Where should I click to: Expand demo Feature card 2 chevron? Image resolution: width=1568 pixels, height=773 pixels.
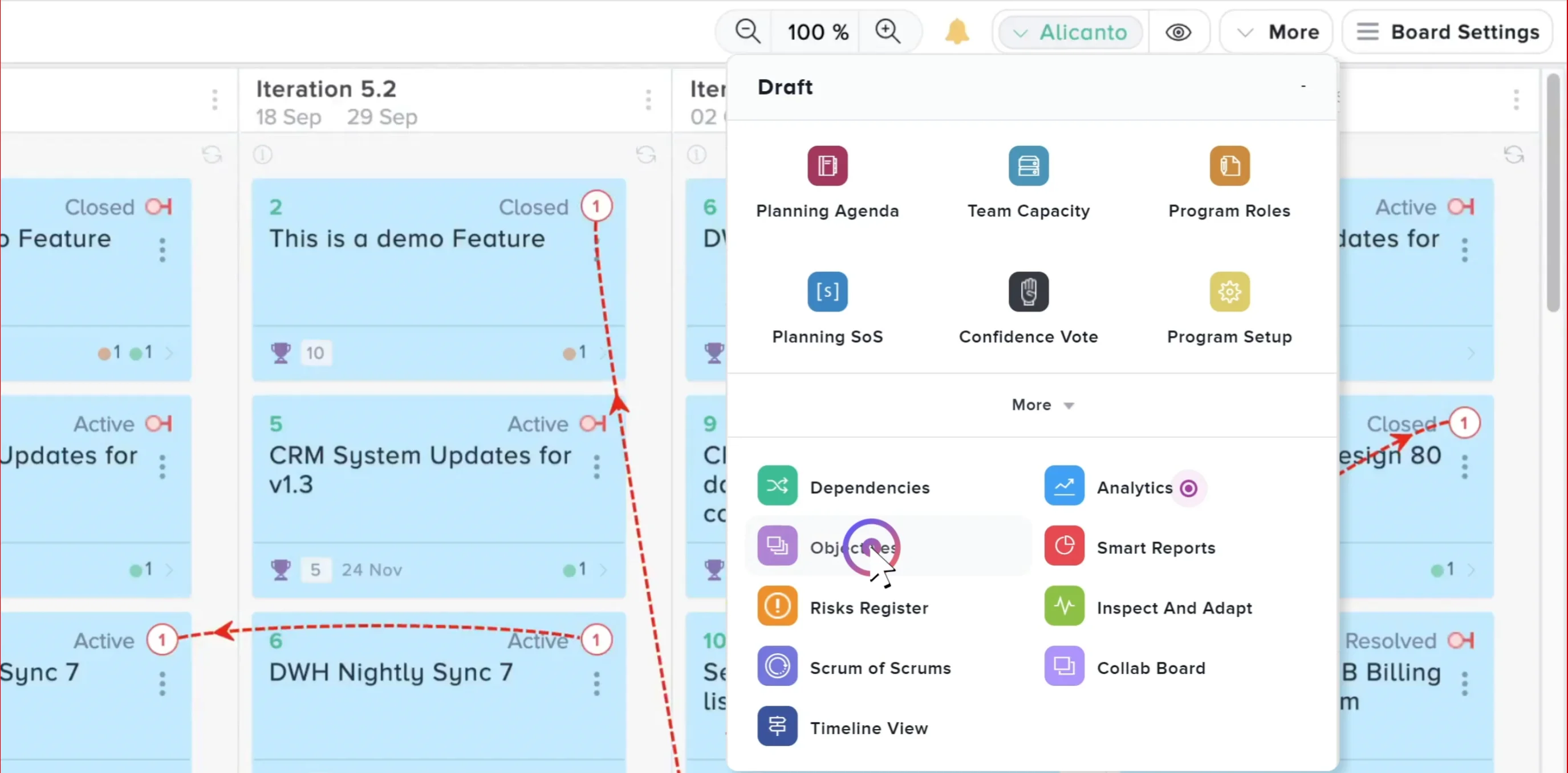603,352
